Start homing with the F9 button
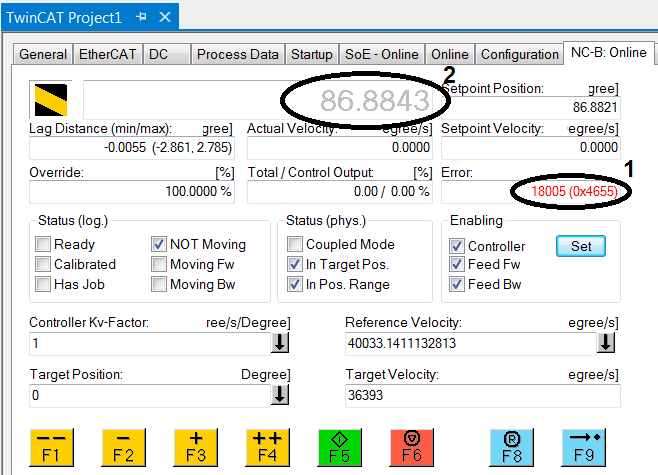This screenshot has width=658, height=475. tap(584, 447)
